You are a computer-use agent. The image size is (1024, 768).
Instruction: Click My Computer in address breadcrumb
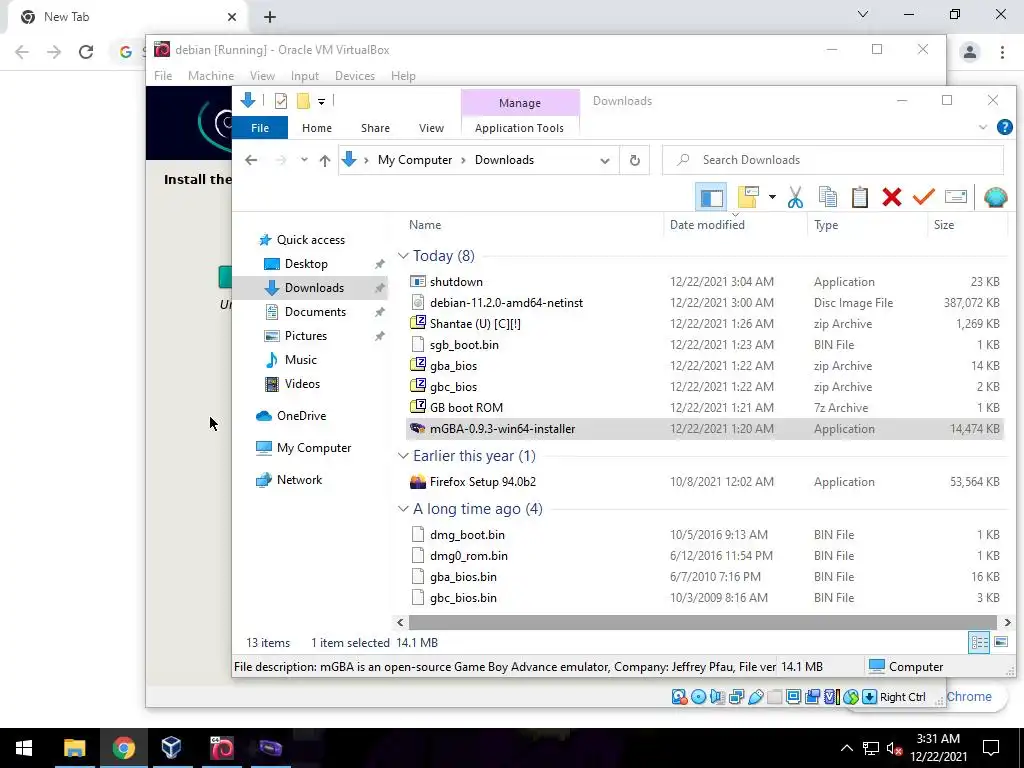point(415,160)
